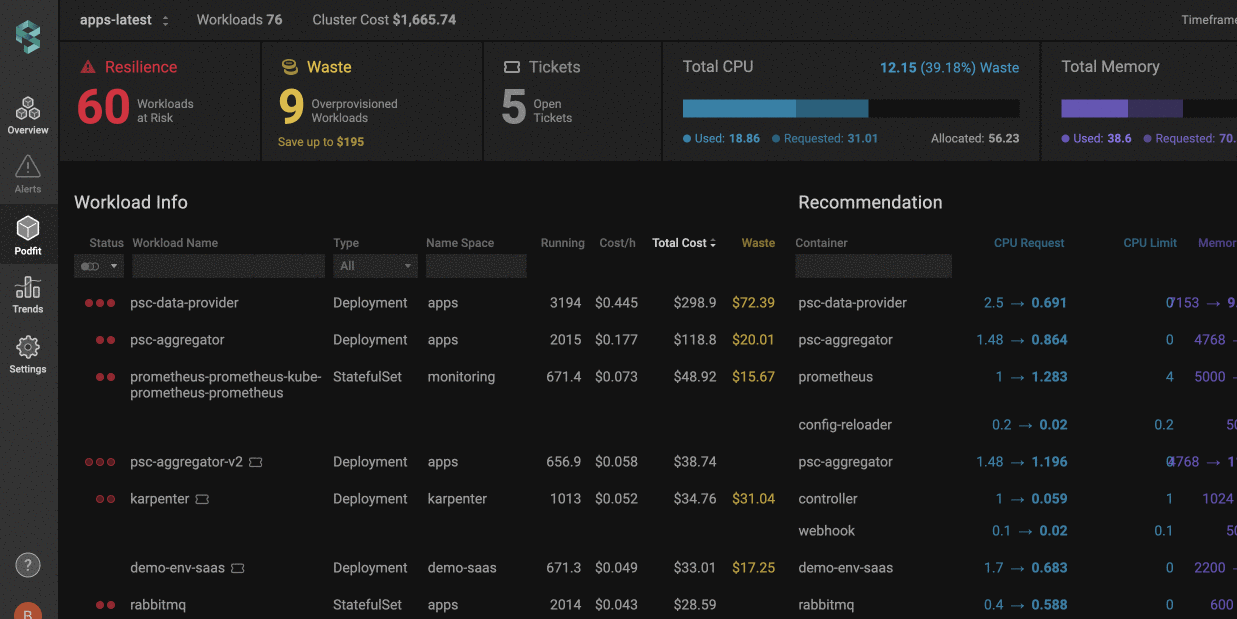The image size is (1237, 619).
Task: Open the apps-latest cluster selector
Action: [124, 20]
